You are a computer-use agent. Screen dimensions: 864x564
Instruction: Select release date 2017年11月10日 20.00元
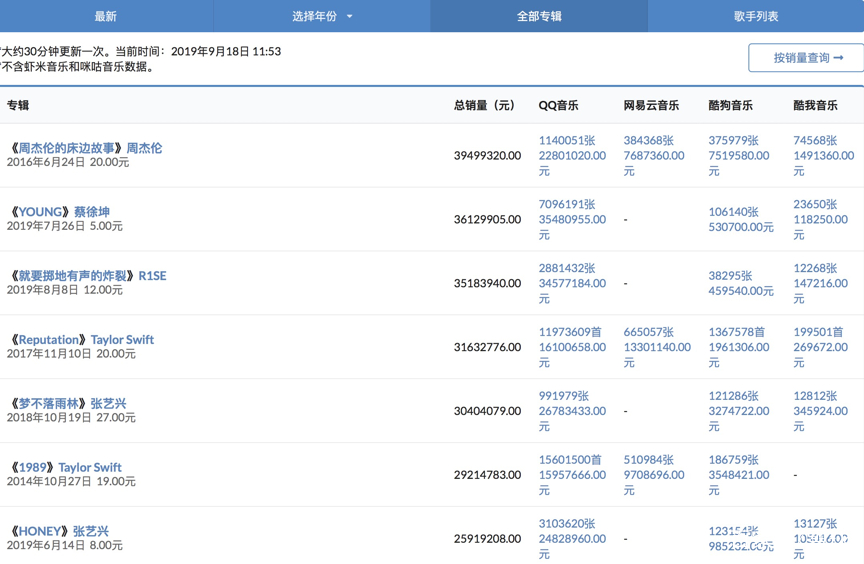[x=71, y=354]
